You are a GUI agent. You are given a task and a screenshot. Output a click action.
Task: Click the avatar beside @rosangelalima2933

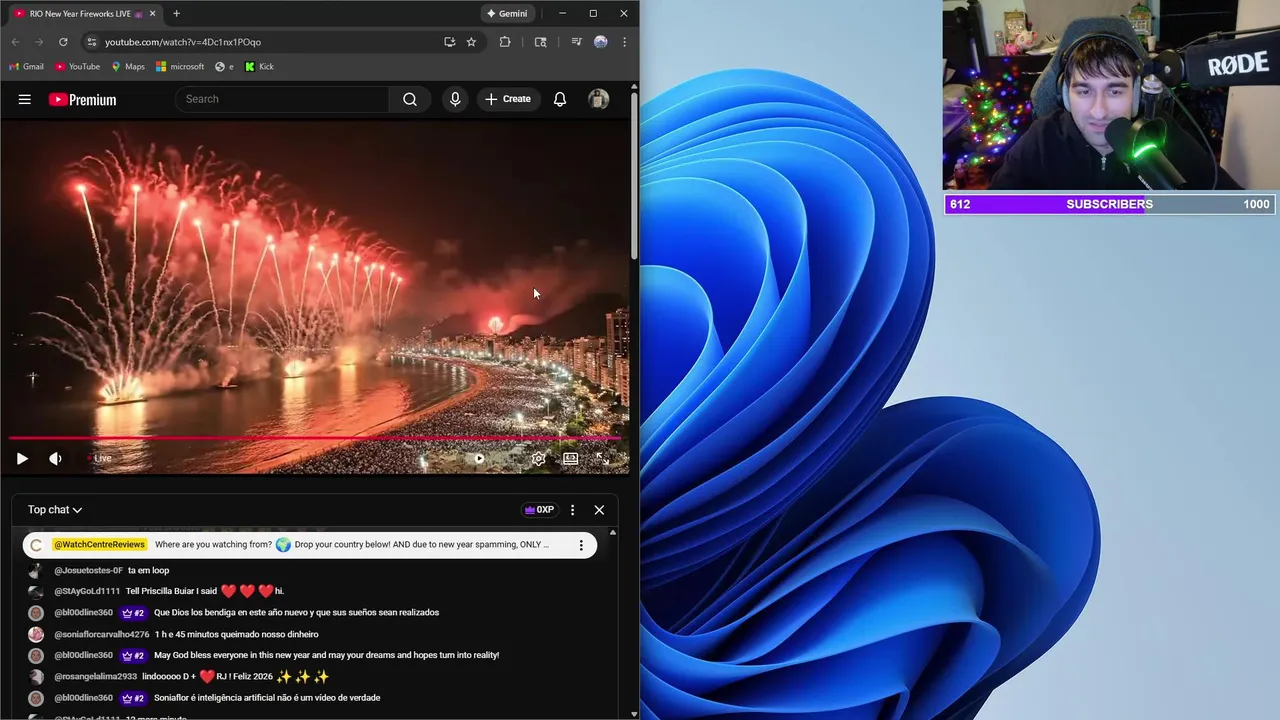36,677
